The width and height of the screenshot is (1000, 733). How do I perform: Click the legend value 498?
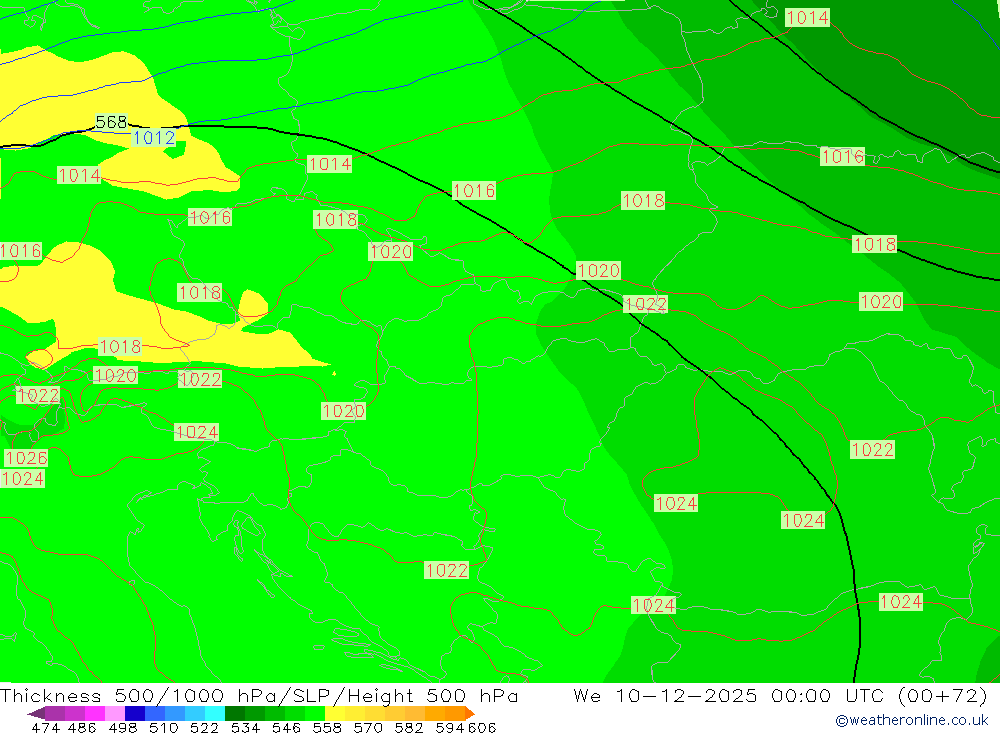pyautogui.click(x=123, y=727)
